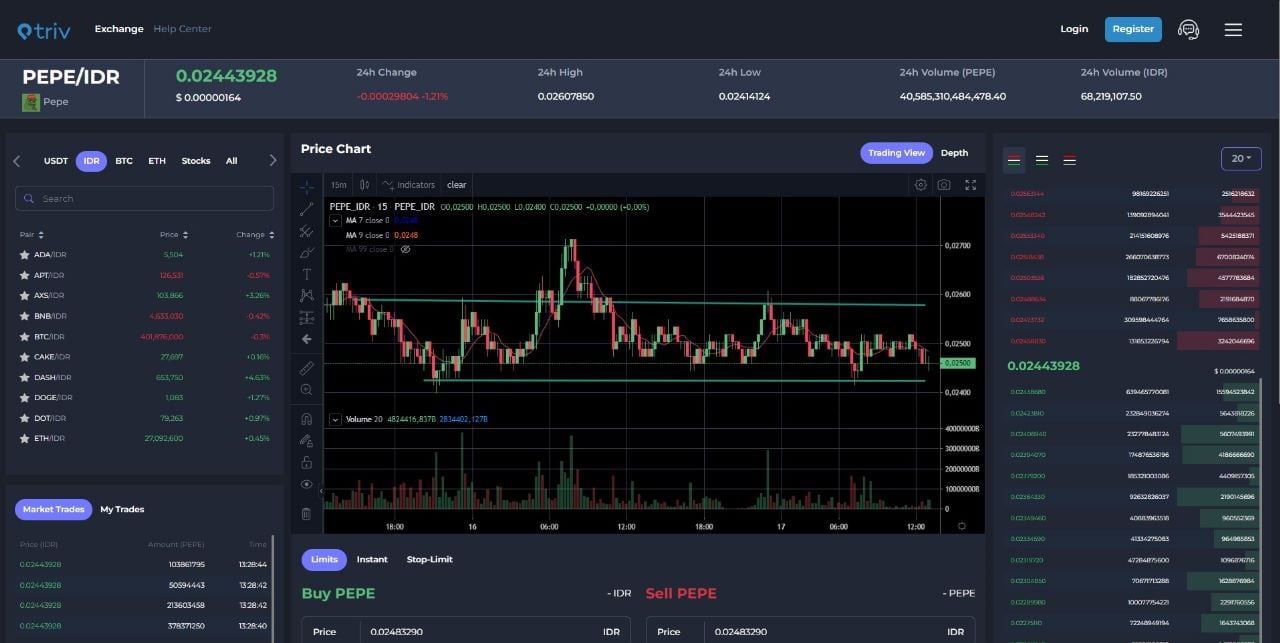Open the chart settings gear
This screenshot has width=1280, height=643.
point(921,184)
